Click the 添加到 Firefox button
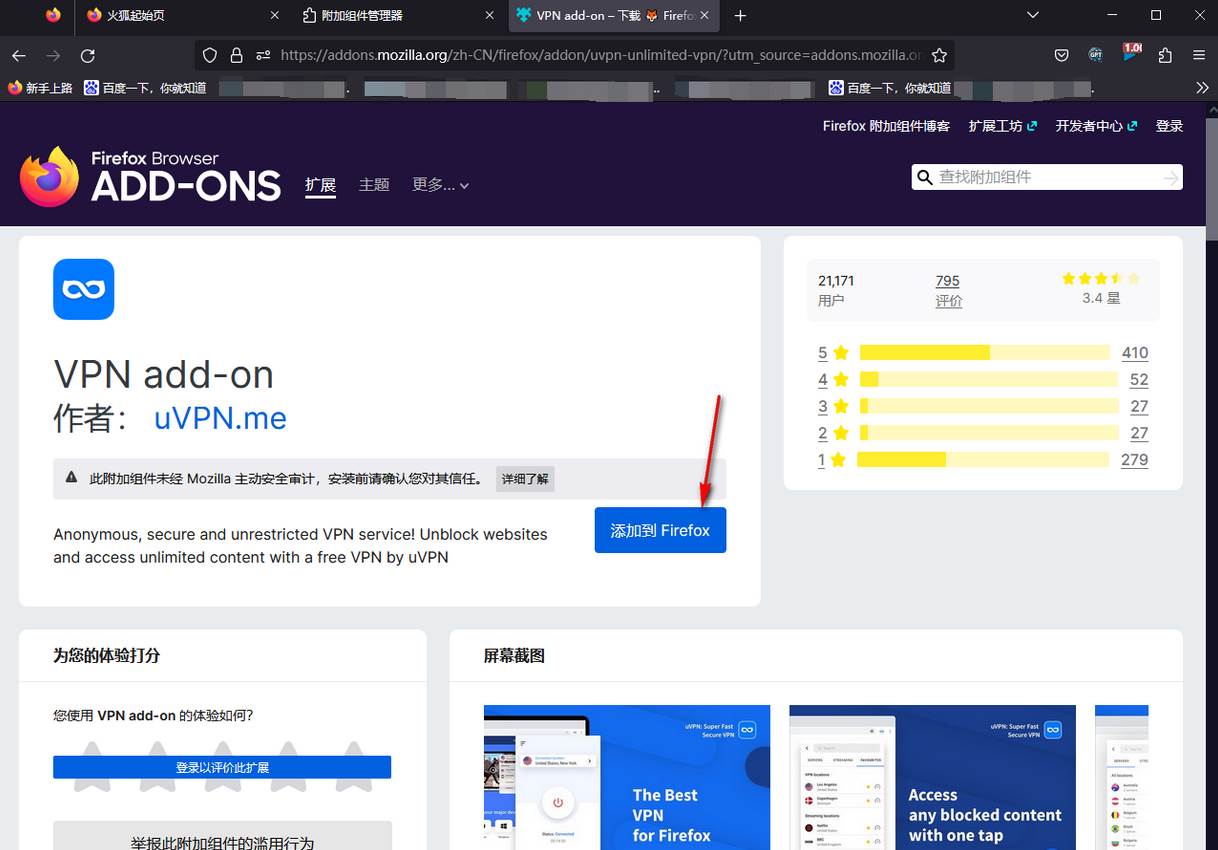The width and height of the screenshot is (1218, 850). click(x=660, y=530)
